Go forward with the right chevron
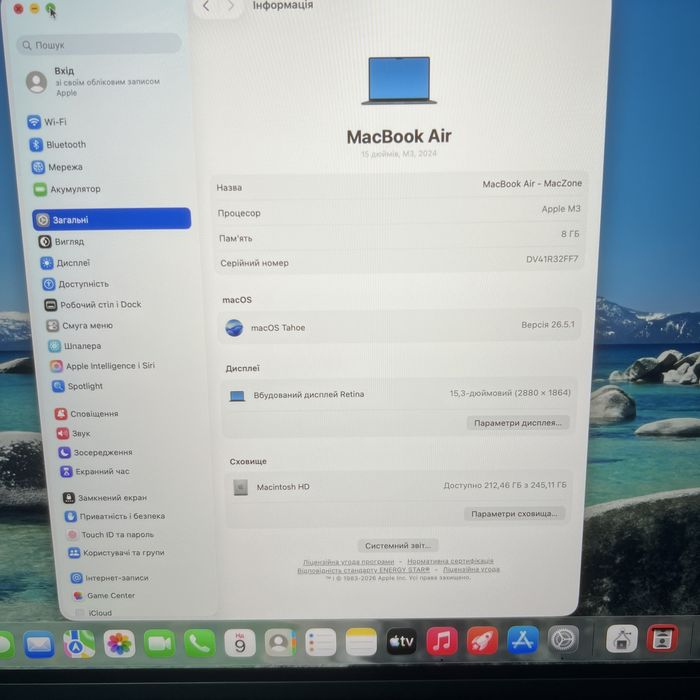Screen dimensions: 700x700 230,6
